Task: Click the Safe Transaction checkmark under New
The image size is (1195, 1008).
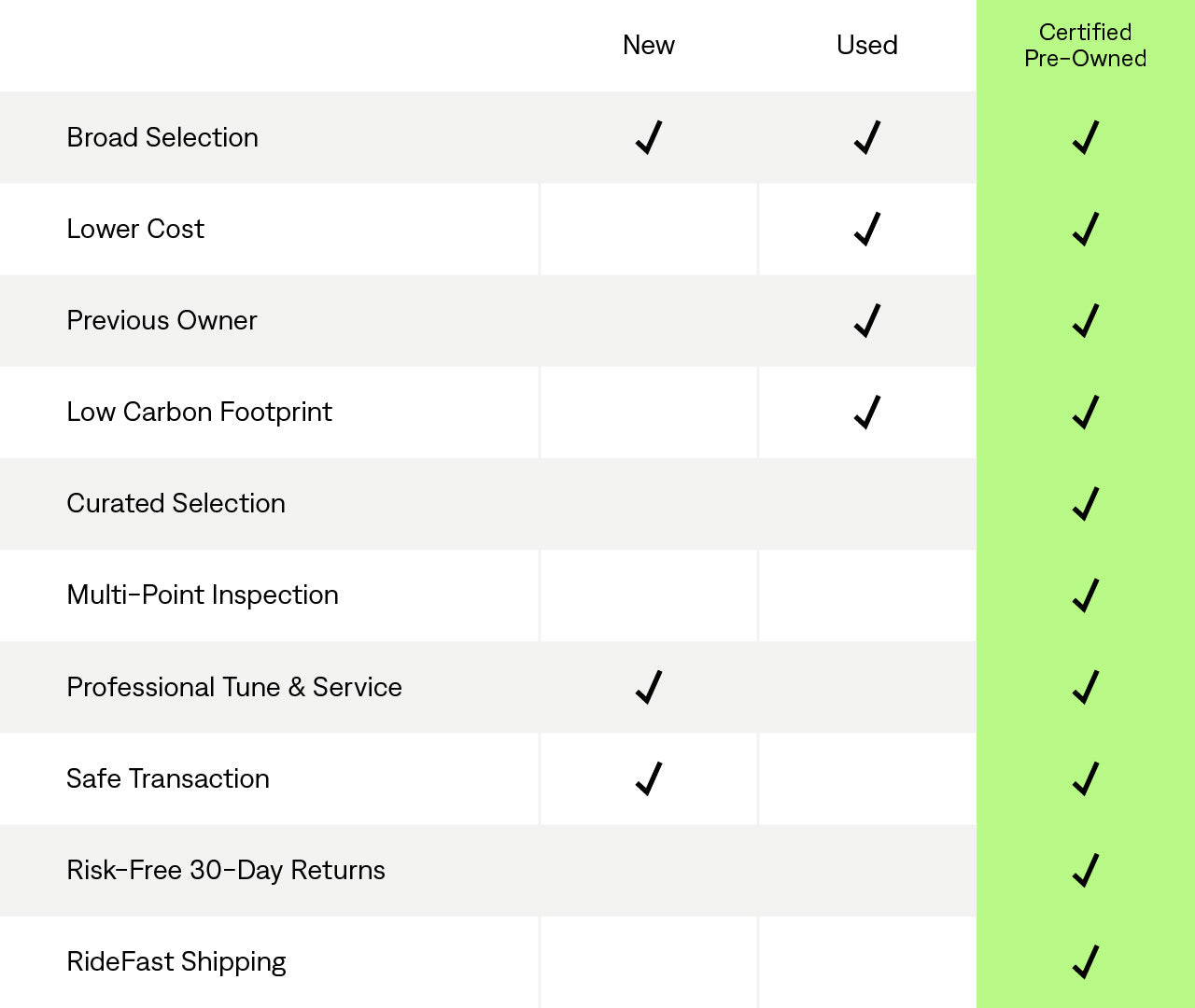Action: coord(649,778)
